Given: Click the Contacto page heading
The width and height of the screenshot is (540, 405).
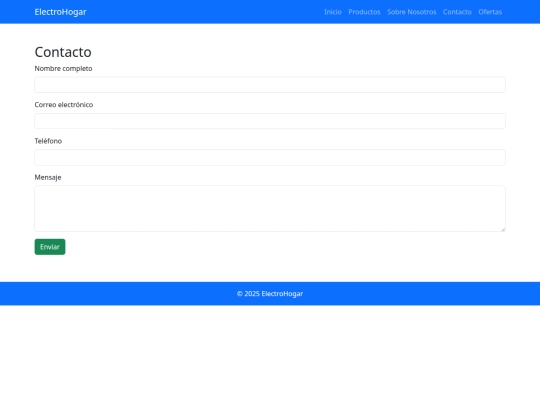Looking at the screenshot, I should (63, 52).
